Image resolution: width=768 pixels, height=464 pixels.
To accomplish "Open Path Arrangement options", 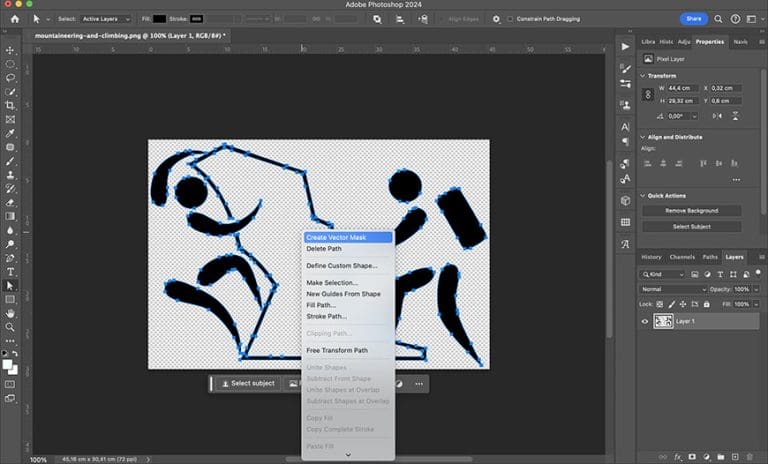I will pyautogui.click(x=423, y=19).
